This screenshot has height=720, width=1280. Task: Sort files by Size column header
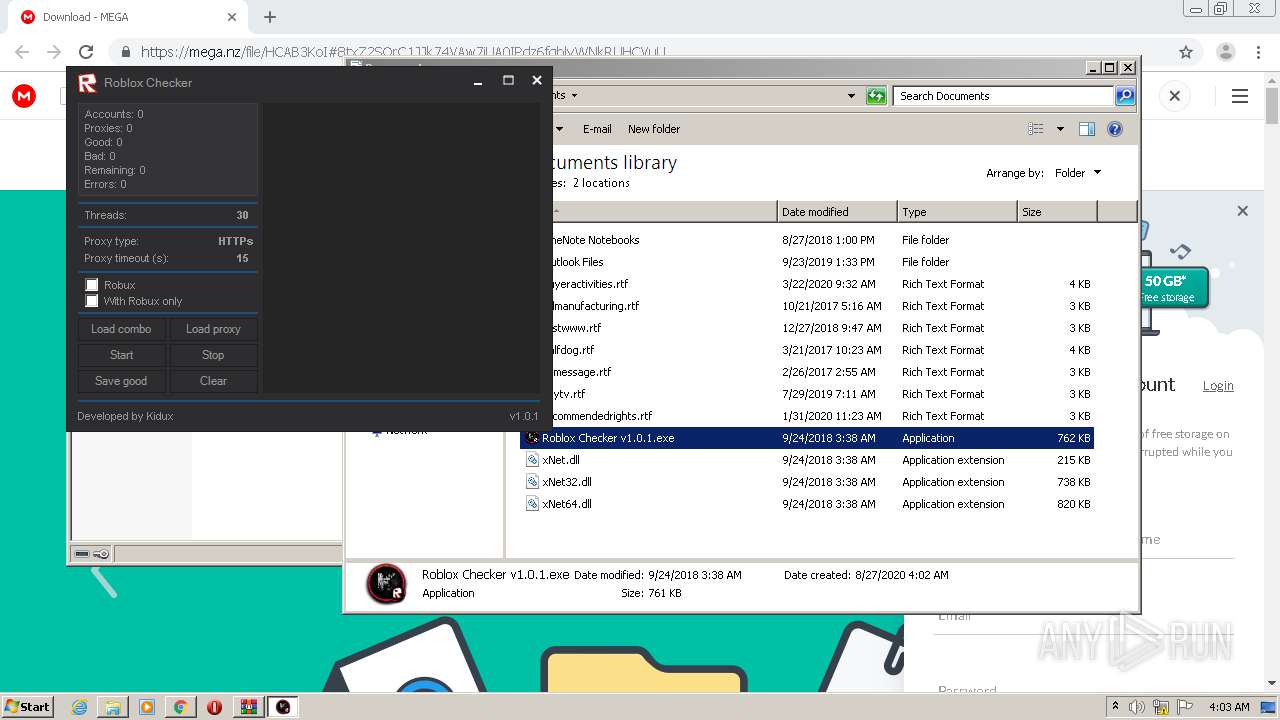click(x=1057, y=212)
